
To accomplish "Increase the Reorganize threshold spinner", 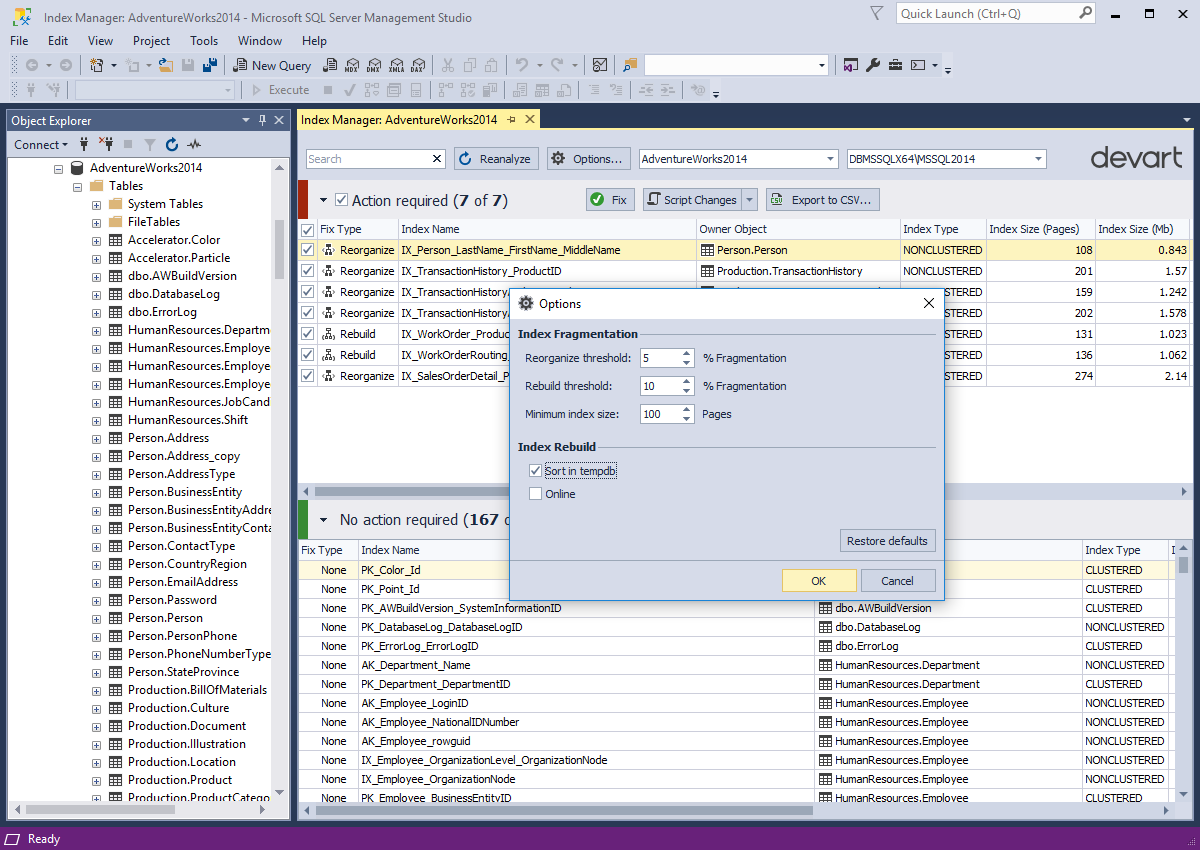I will click(687, 353).
